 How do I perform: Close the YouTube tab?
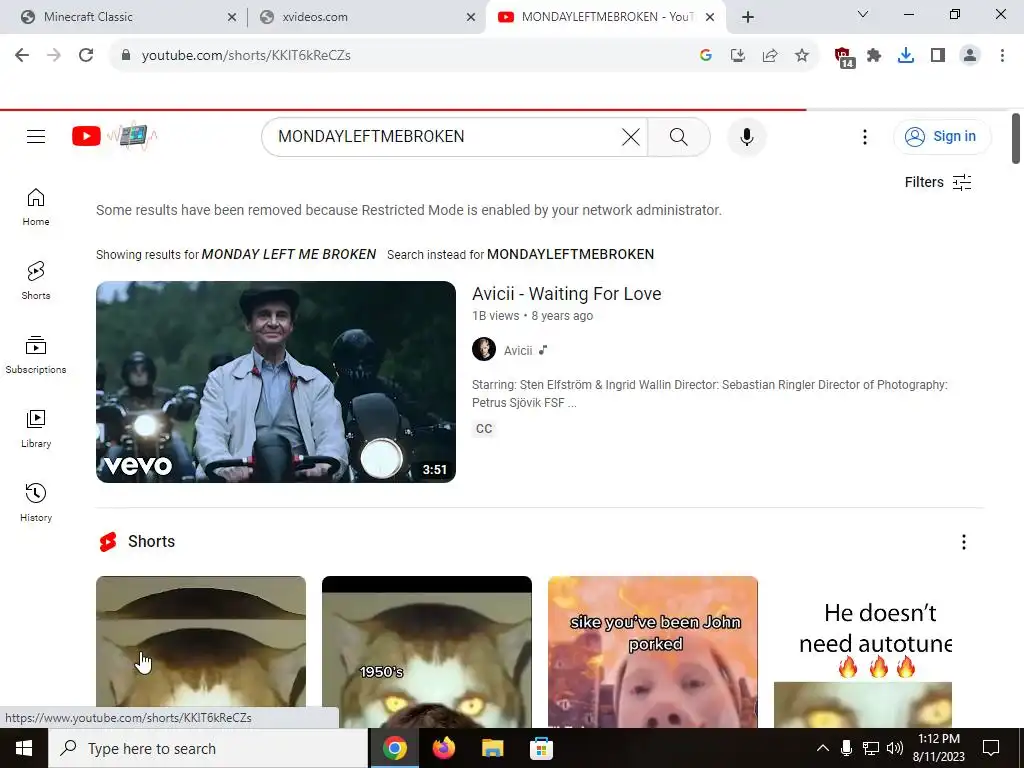[x=710, y=18]
